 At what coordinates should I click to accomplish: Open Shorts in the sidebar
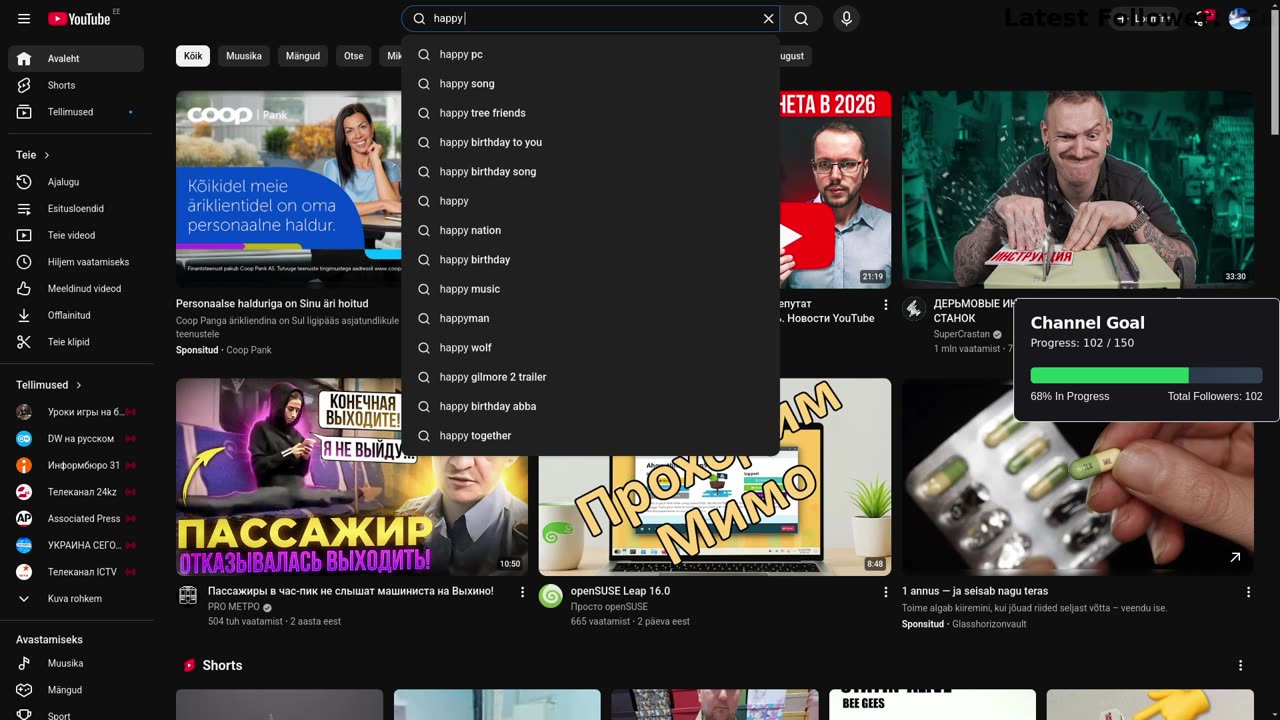(x=76, y=86)
